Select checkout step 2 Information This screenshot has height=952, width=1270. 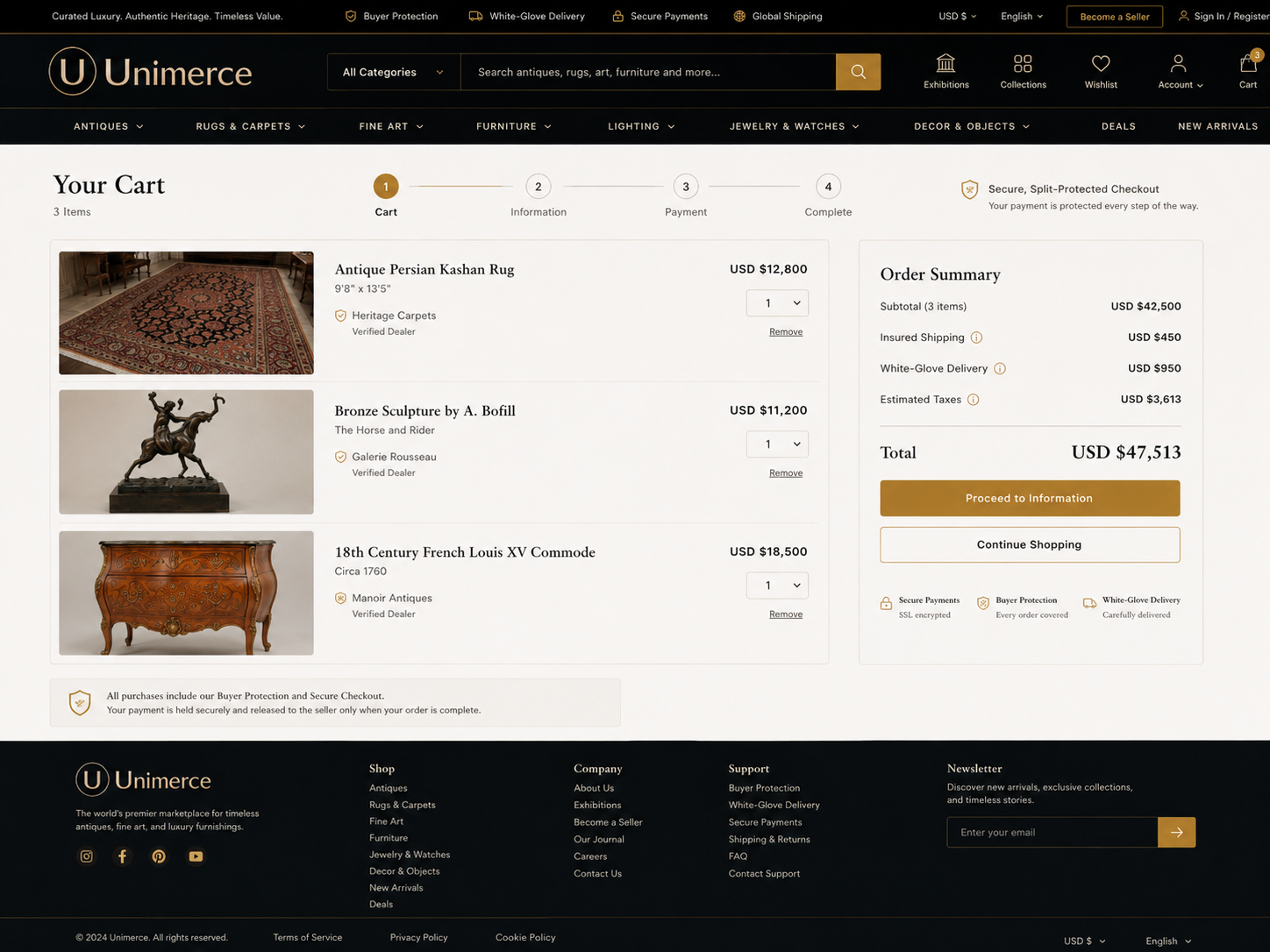coord(539,196)
